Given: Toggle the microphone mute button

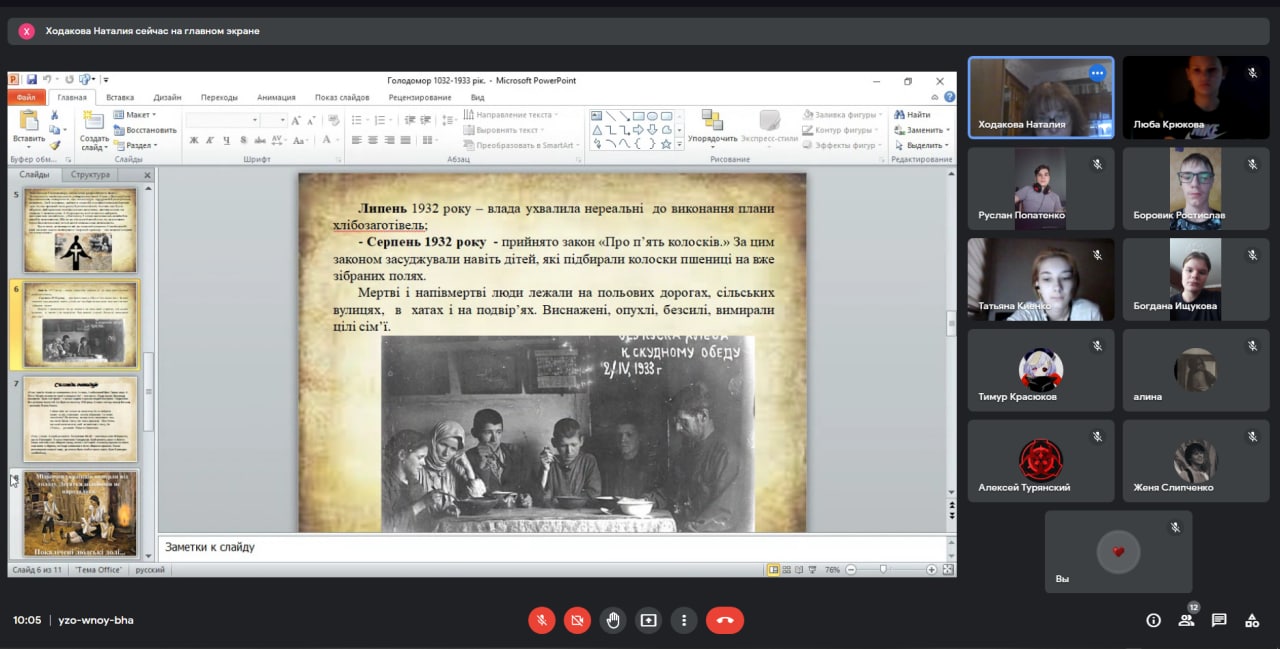Looking at the screenshot, I should [x=541, y=620].
